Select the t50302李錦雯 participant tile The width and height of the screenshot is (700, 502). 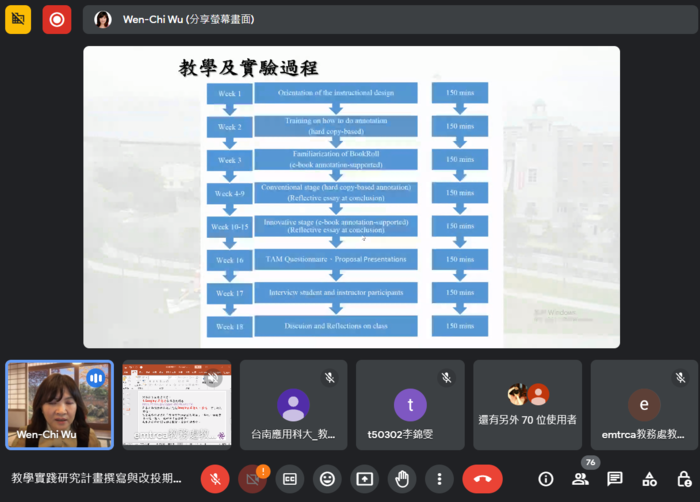coord(410,405)
